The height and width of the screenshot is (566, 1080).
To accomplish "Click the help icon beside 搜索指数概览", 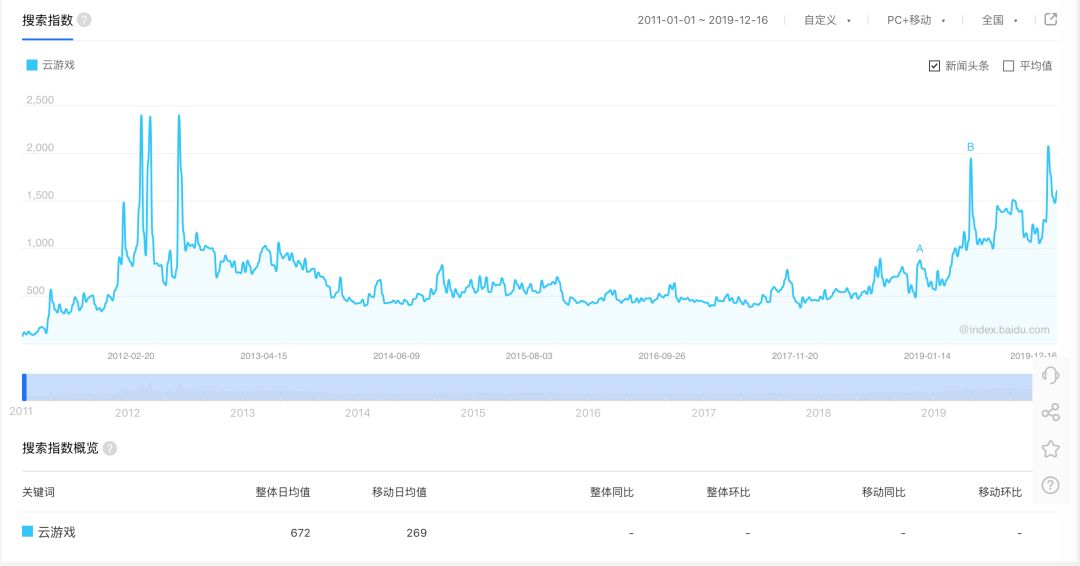I will [x=110, y=448].
